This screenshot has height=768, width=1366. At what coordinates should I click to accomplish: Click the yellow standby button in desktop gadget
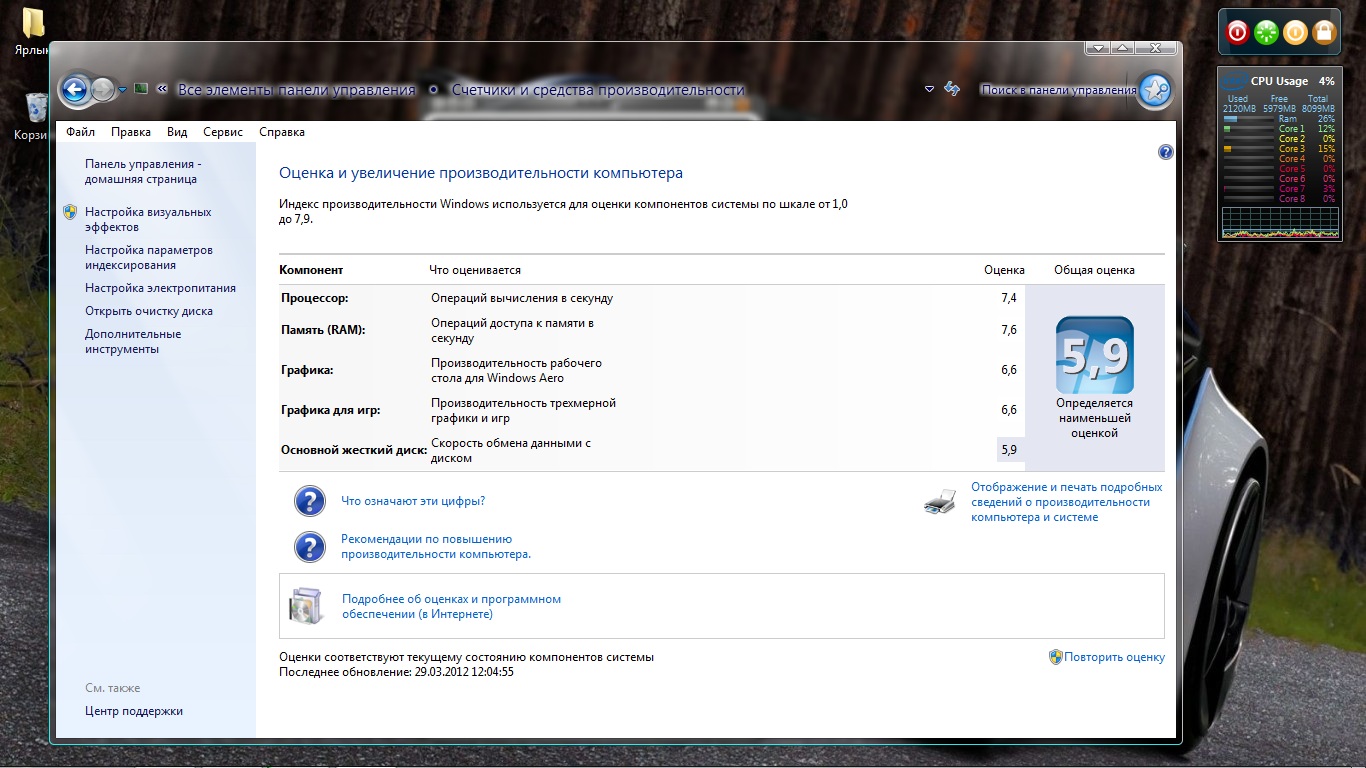(1295, 33)
